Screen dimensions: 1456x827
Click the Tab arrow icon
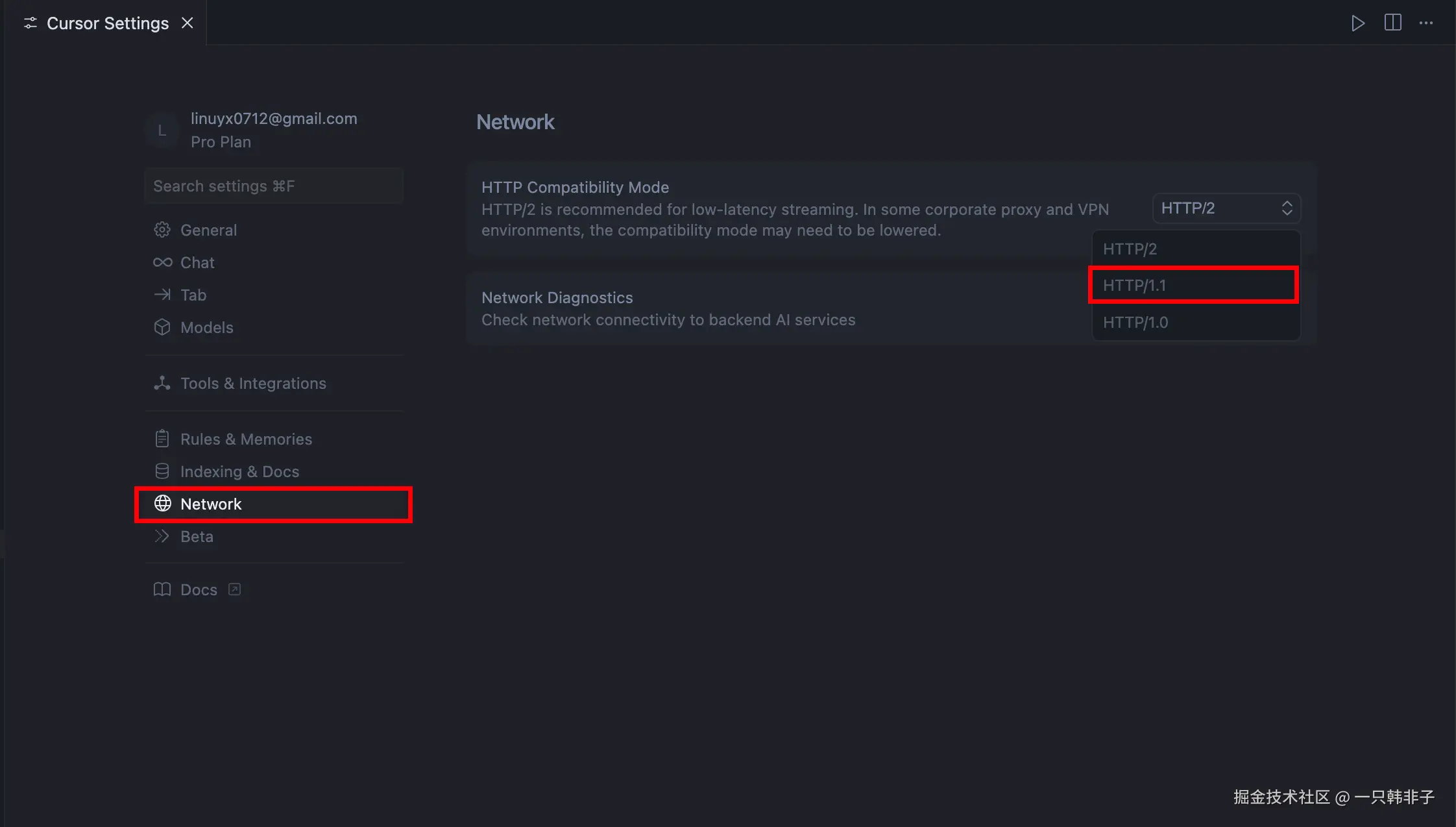pyautogui.click(x=162, y=295)
